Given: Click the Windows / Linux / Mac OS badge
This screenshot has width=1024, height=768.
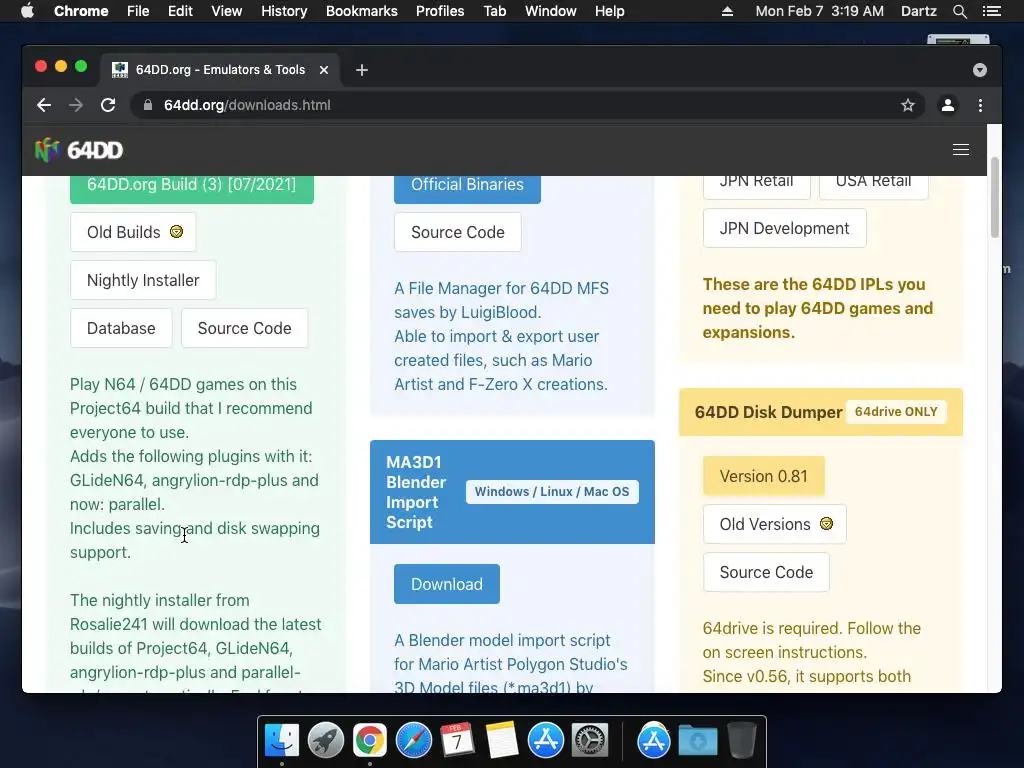Looking at the screenshot, I should coord(552,492).
